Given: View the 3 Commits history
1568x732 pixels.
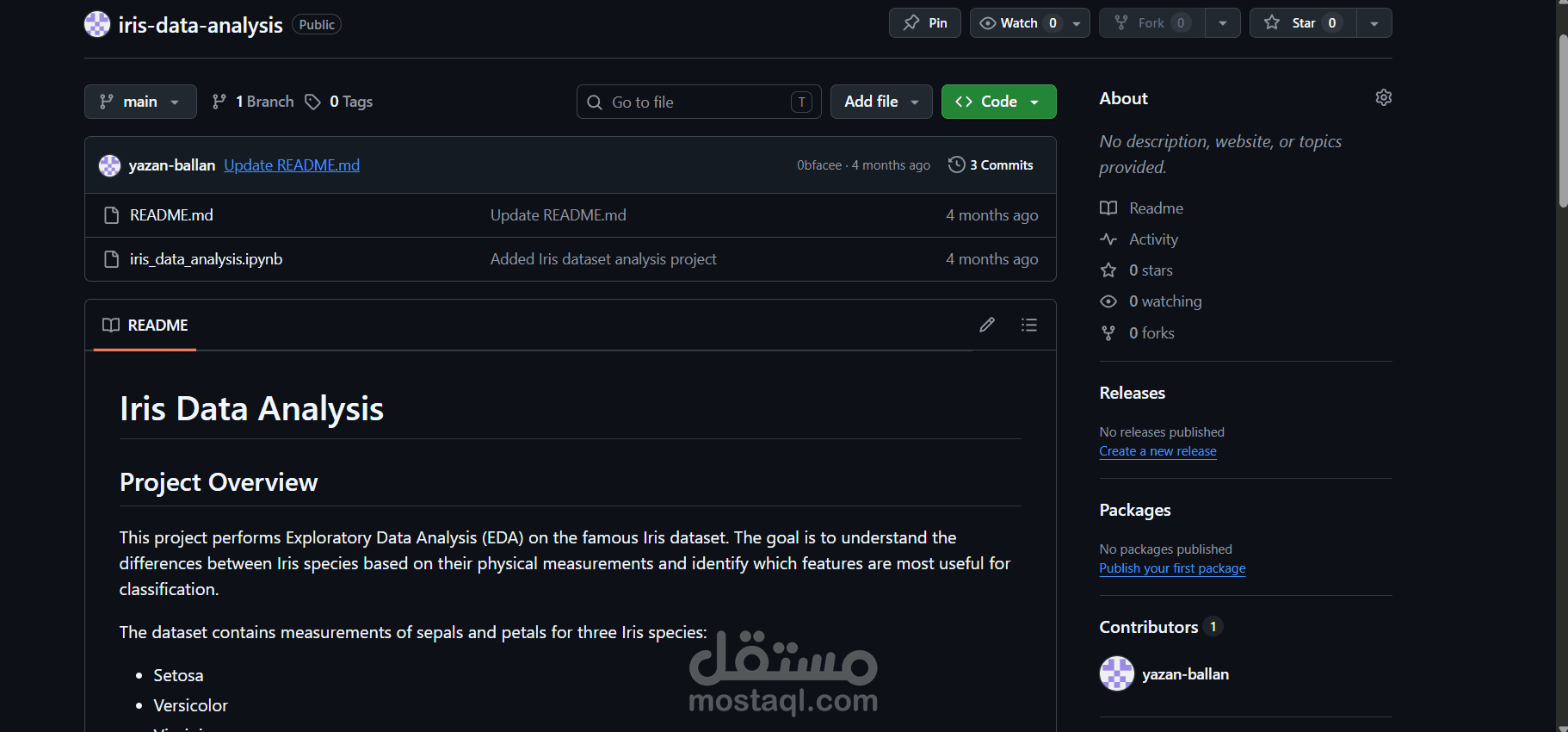Looking at the screenshot, I should point(991,164).
